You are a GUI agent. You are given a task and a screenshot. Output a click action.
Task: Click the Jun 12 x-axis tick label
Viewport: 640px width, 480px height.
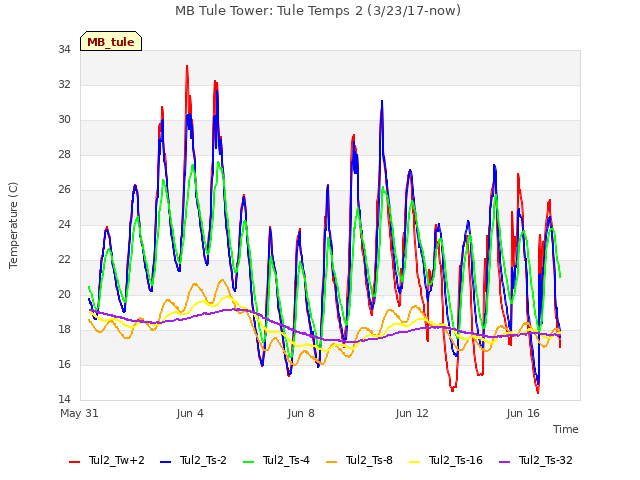pyautogui.click(x=412, y=413)
